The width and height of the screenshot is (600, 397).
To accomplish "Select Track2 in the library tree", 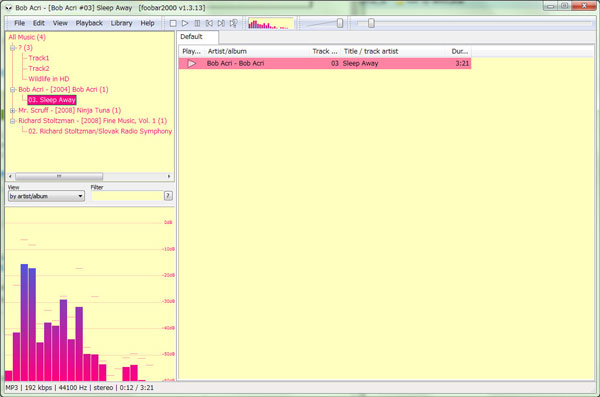I will pyautogui.click(x=39, y=69).
